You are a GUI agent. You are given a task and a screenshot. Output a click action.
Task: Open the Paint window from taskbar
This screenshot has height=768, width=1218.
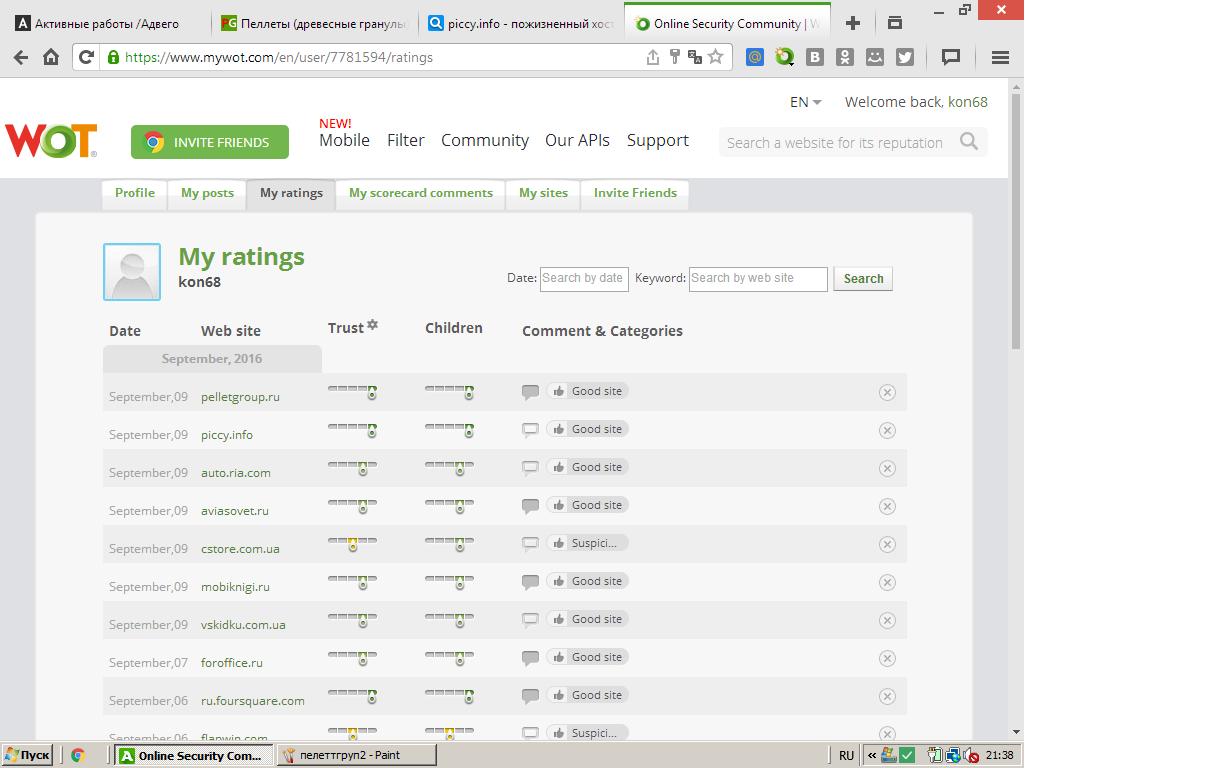355,755
